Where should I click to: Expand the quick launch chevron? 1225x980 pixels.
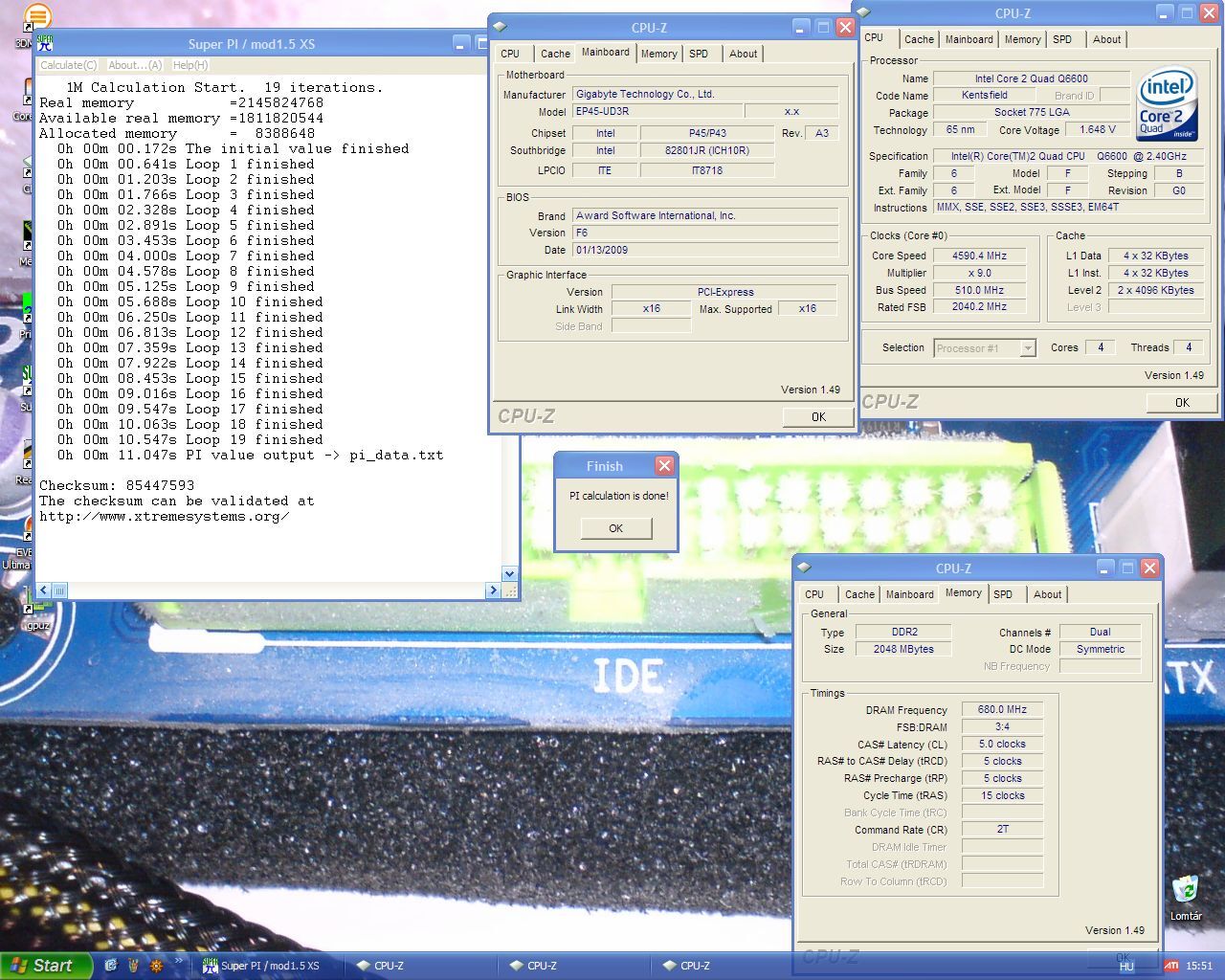(179, 961)
